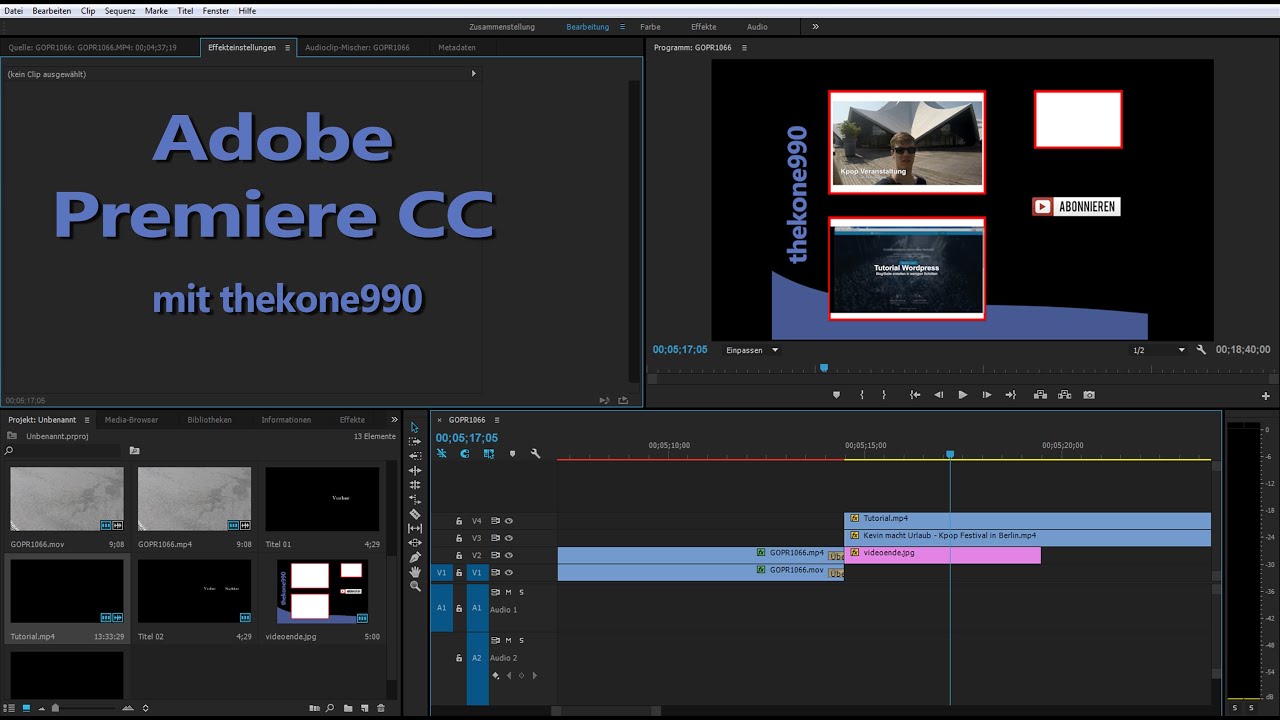
Task: Delete selected item with trash icon
Action: tap(380, 708)
